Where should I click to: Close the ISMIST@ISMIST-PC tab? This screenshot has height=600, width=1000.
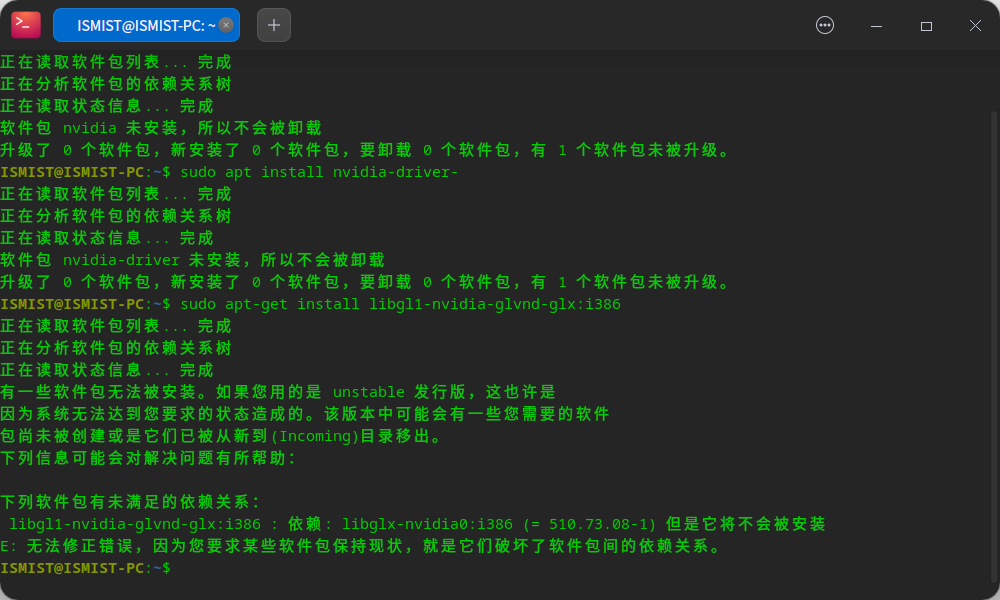pyautogui.click(x=227, y=24)
